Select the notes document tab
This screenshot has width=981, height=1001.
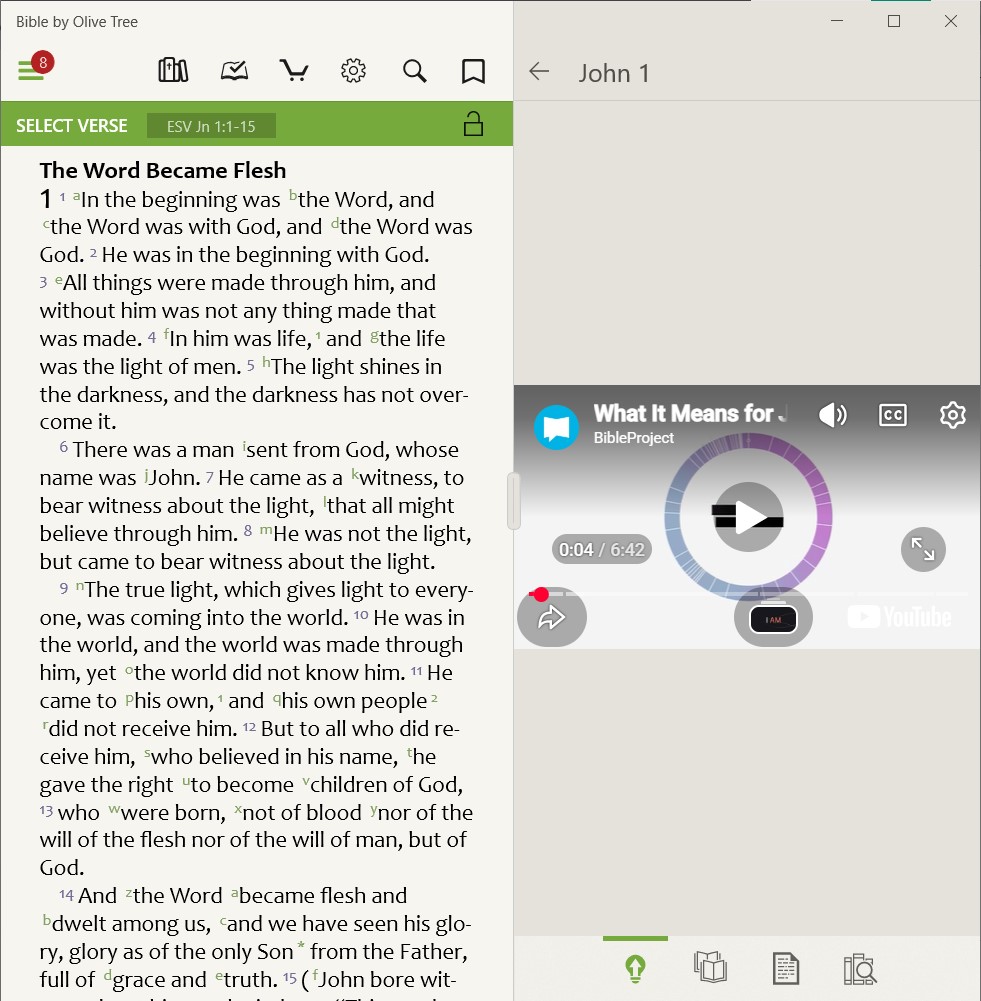[x=785, y=968]
